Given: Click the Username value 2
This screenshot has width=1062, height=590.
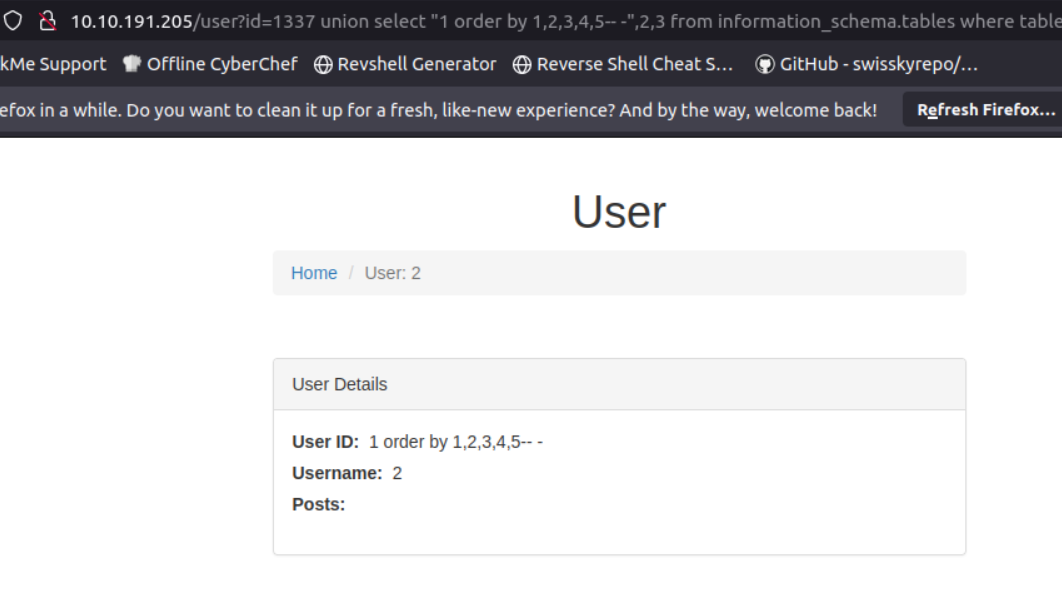Looking at the screenshot, I should tap(397, 473).
